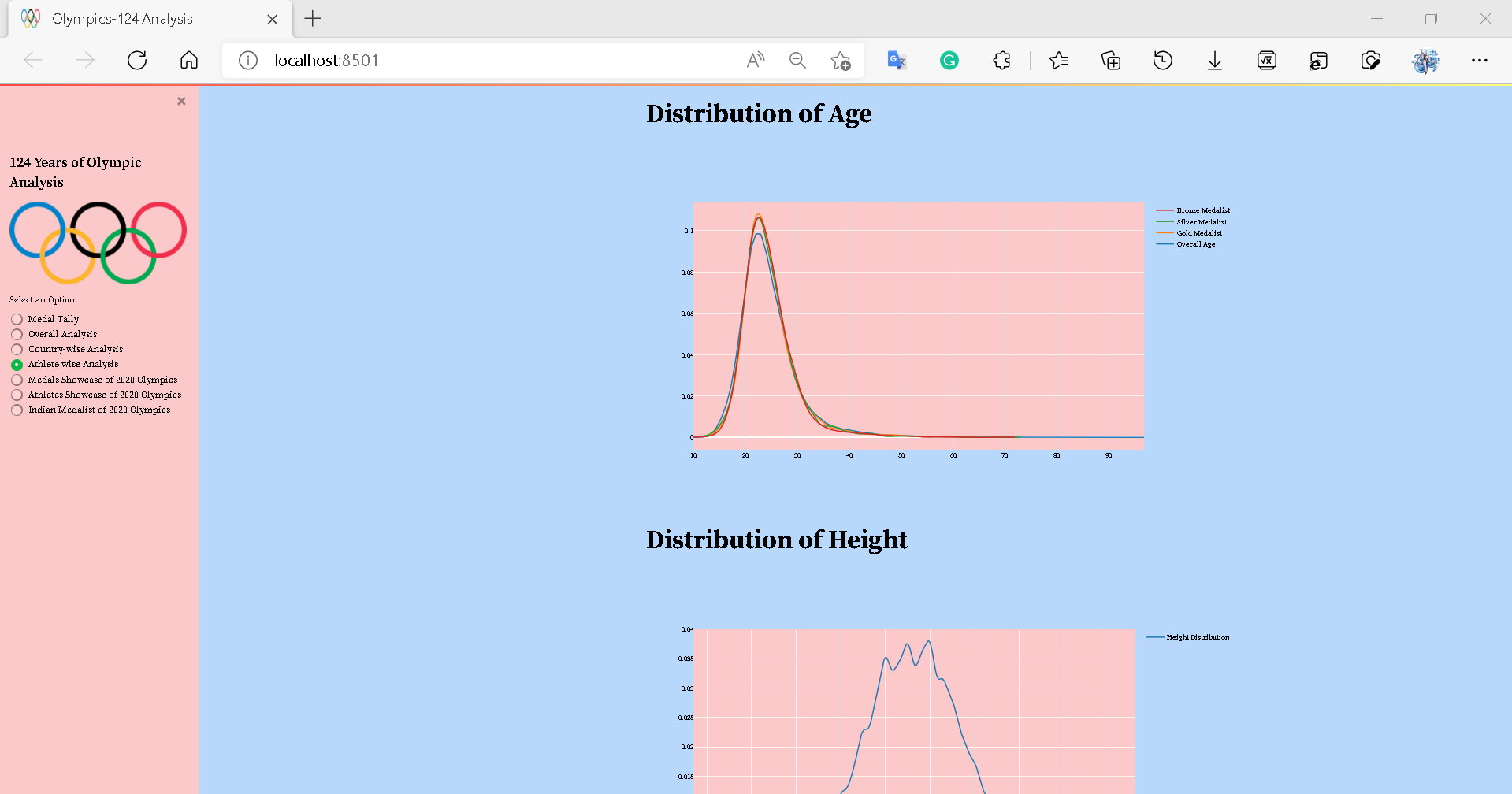
Task: Open the browser profile avatar
Action: coord(1425,60)
